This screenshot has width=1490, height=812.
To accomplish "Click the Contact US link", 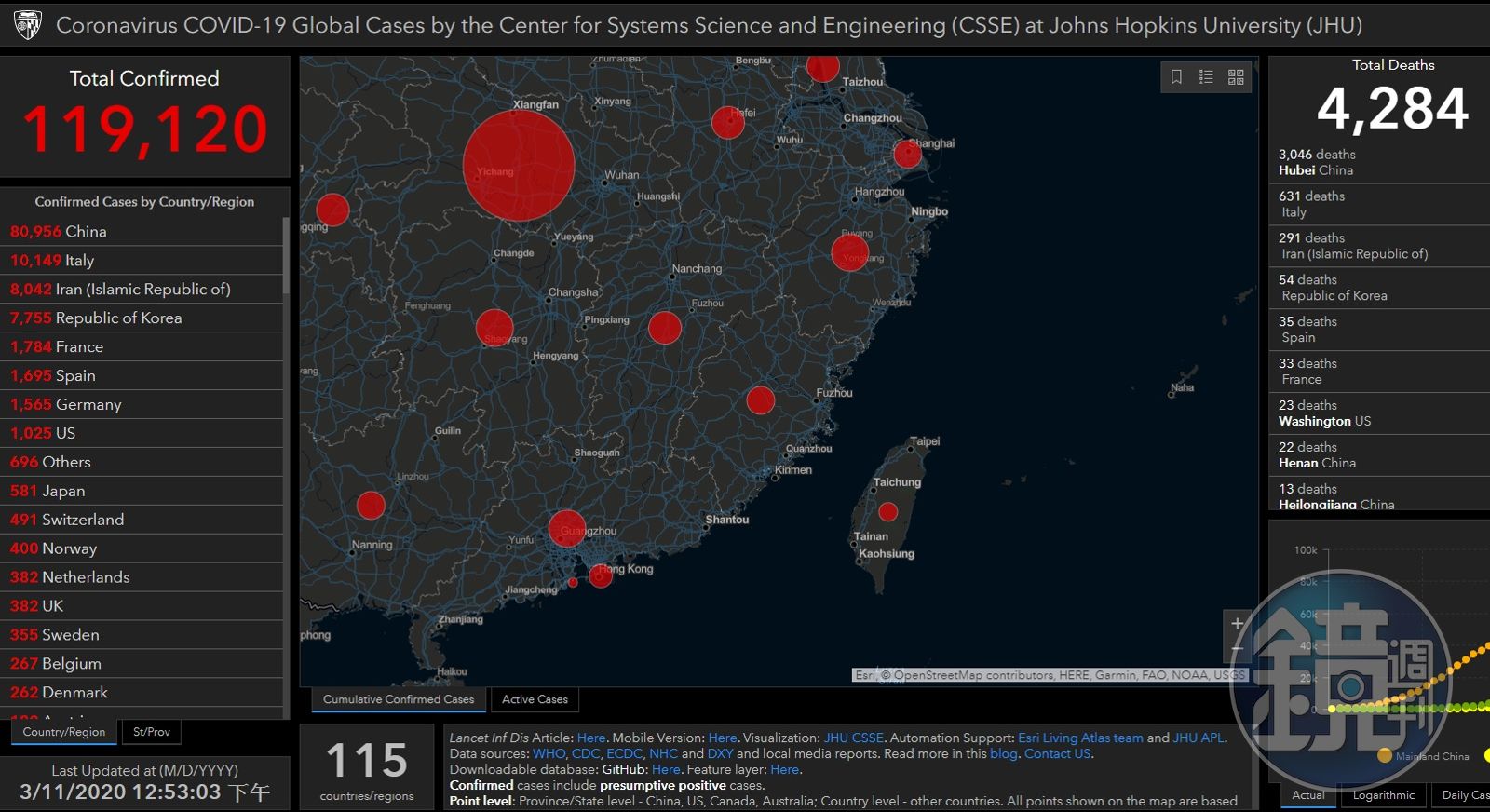I will pyautogui.click(x=1057, y=753).
